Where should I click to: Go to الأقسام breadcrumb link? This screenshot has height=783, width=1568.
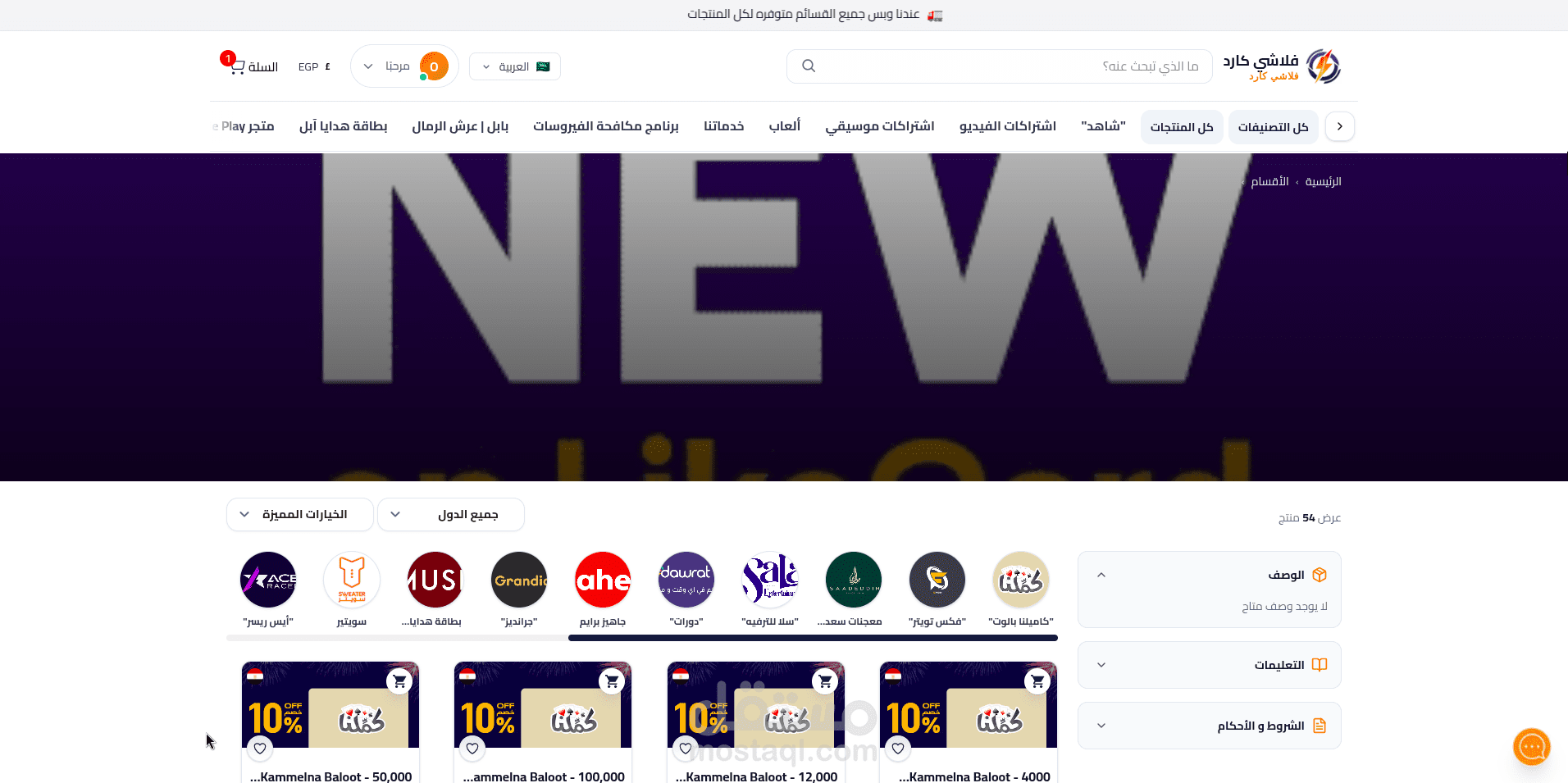[1269, 181]
